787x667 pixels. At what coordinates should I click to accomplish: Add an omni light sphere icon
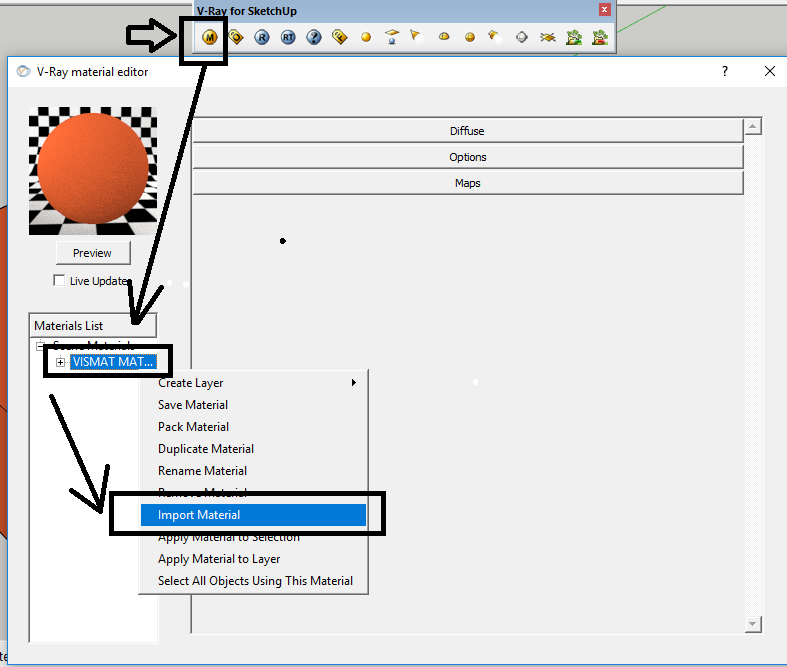366,37
